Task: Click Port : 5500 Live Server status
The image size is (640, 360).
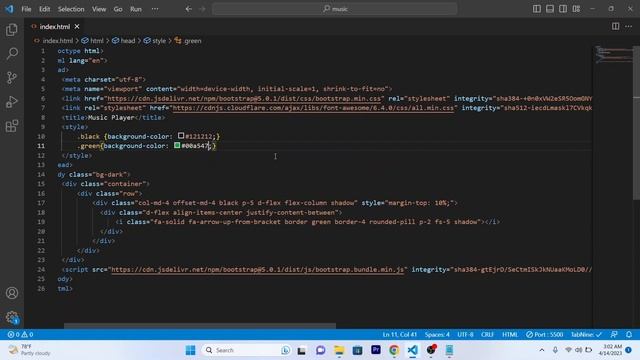Action: [x=544, y=334]
